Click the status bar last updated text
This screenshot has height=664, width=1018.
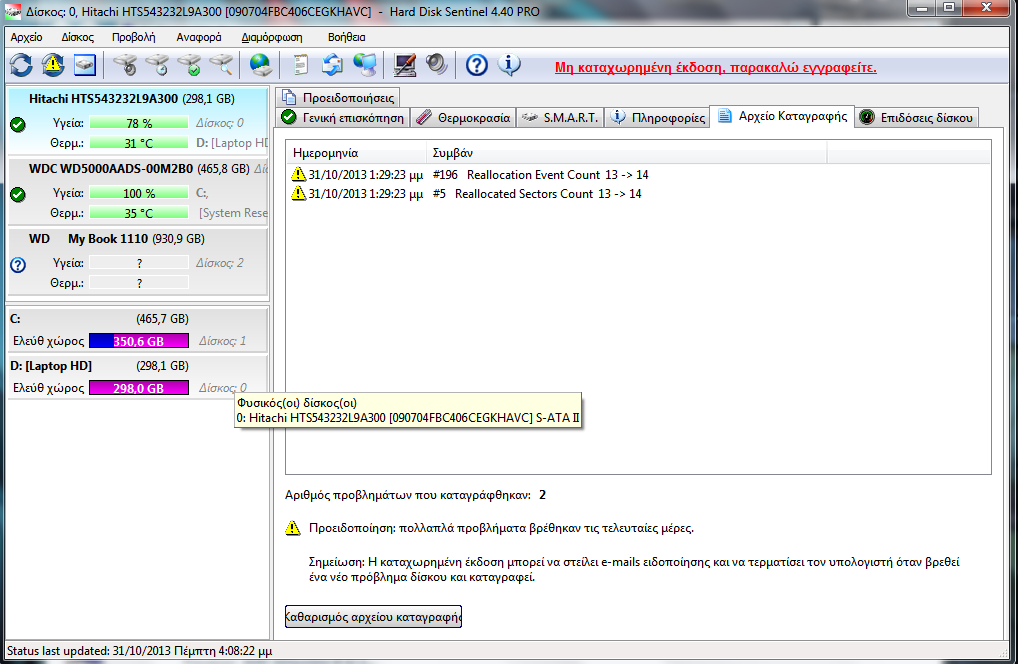coord(140,650)
